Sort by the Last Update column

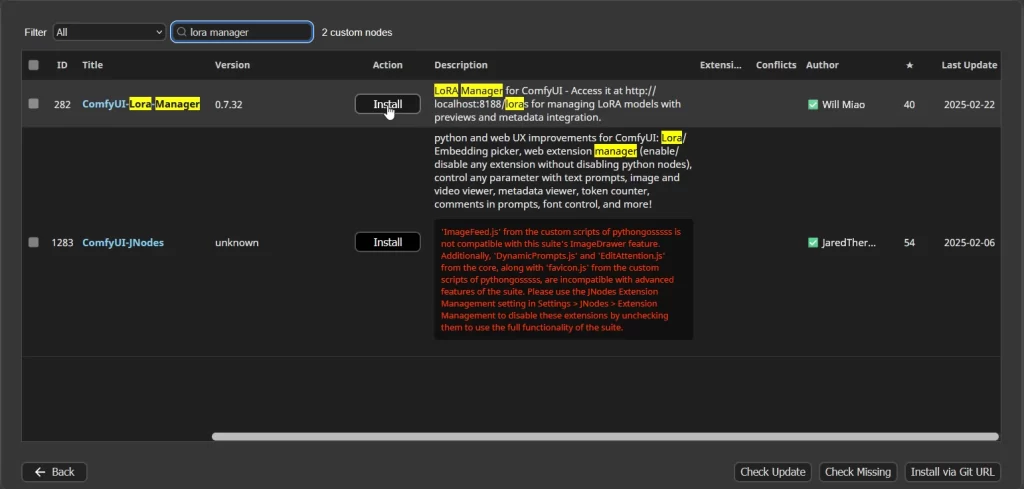tap(968, 65)
